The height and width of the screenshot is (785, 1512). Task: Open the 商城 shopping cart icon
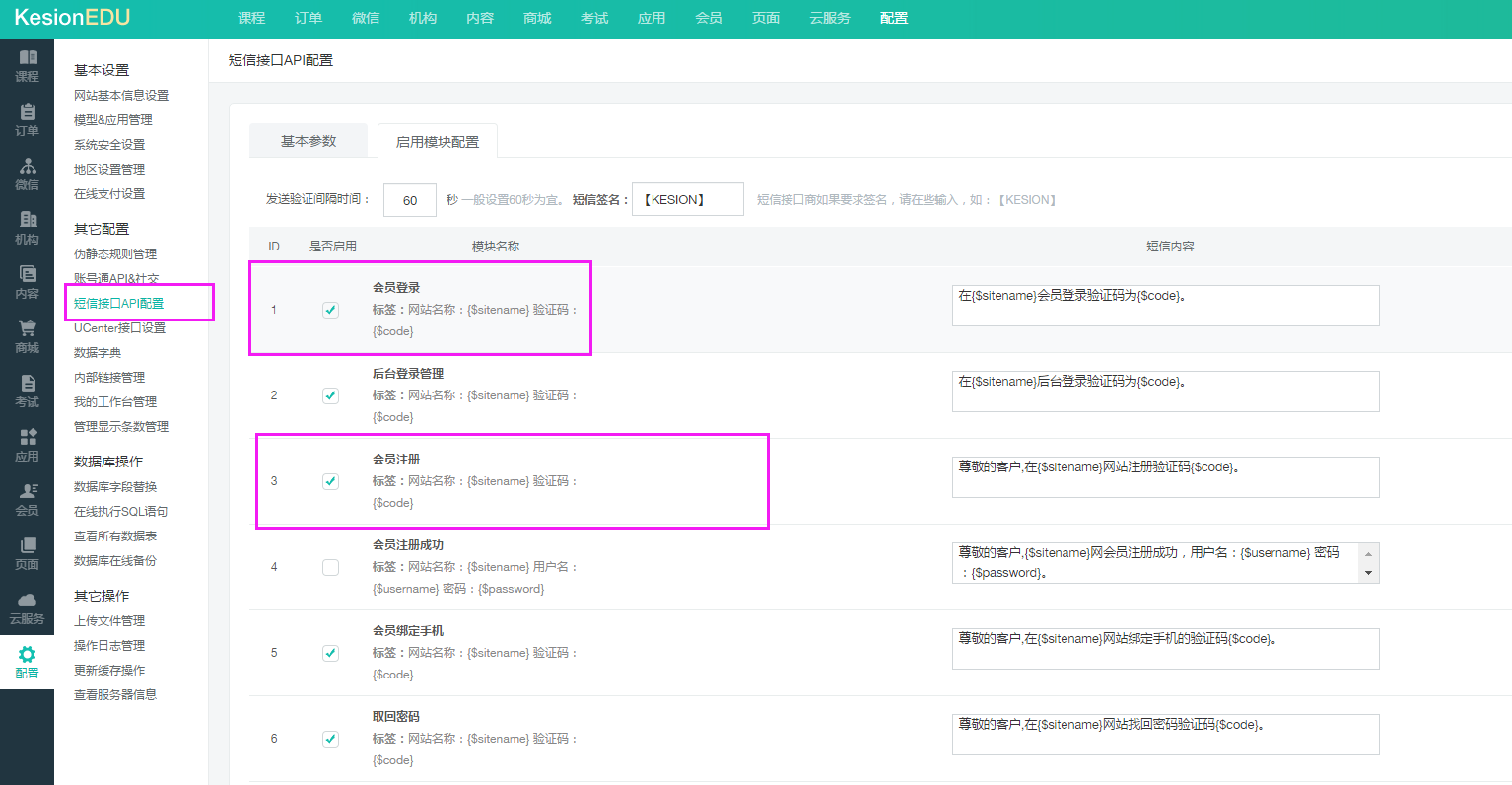28,329
